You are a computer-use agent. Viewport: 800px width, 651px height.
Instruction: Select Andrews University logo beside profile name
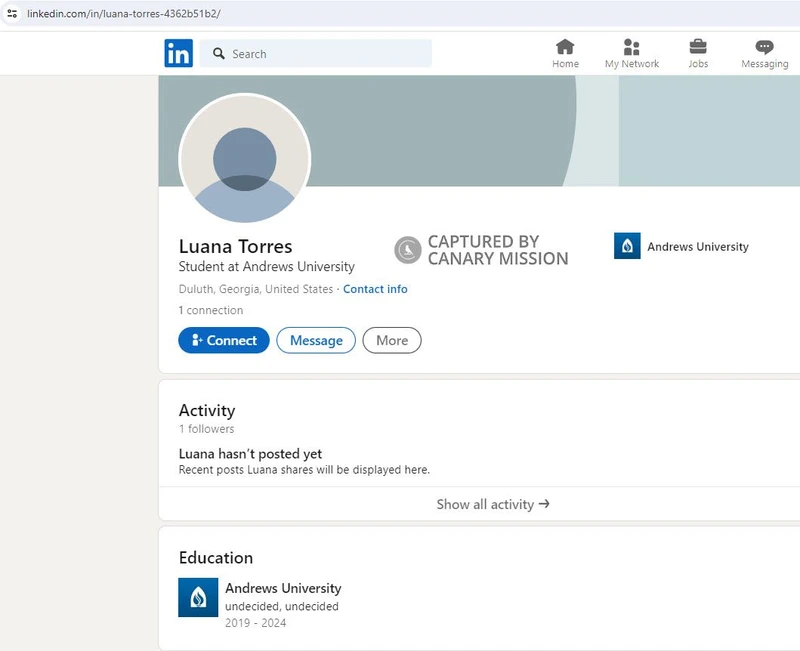(627, 246)
